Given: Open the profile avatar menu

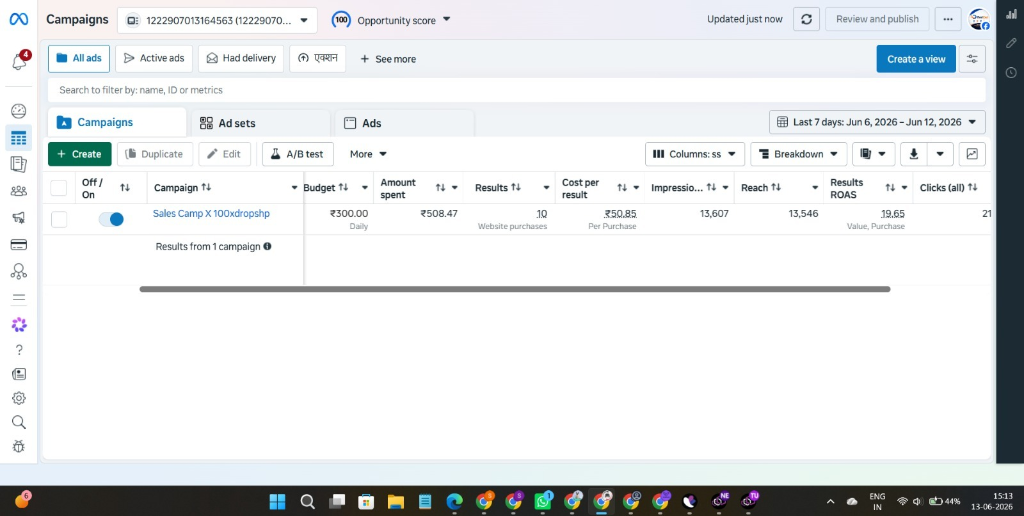Looking at the screenshot, I should tap(978, 19).
